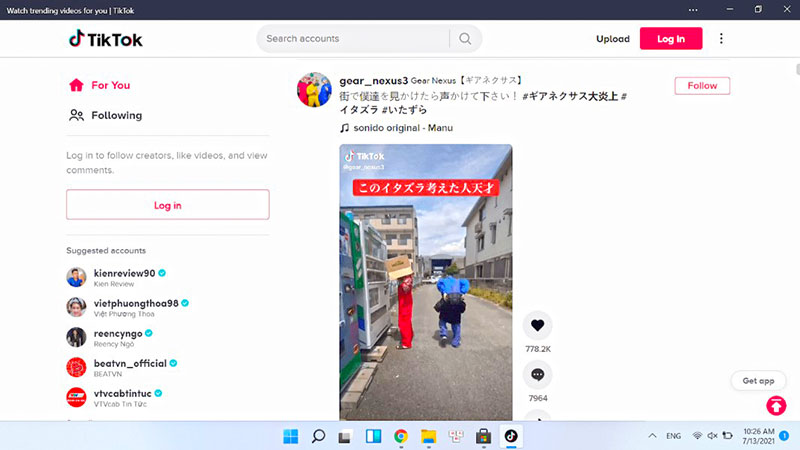Click the gear_nexus3 username
The height and width of the screenshot is (450, 800).
pos(373,81)
